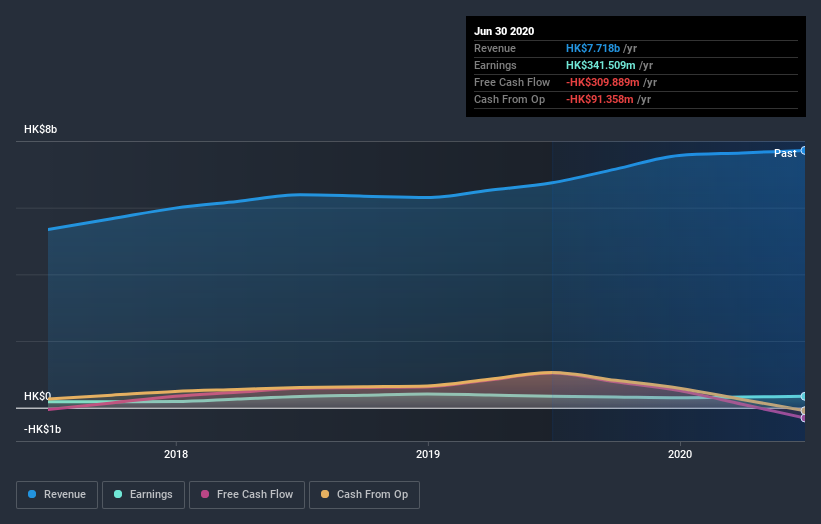The width and height of the screenshot is (821, 524).
Task: Click the Free Cash Flow endpoint marker
Action: [x=804, y=418]
